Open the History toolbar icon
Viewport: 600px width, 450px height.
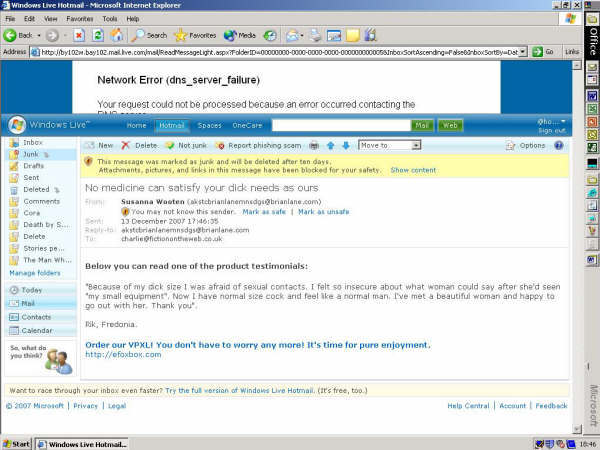tap(270, 36)
